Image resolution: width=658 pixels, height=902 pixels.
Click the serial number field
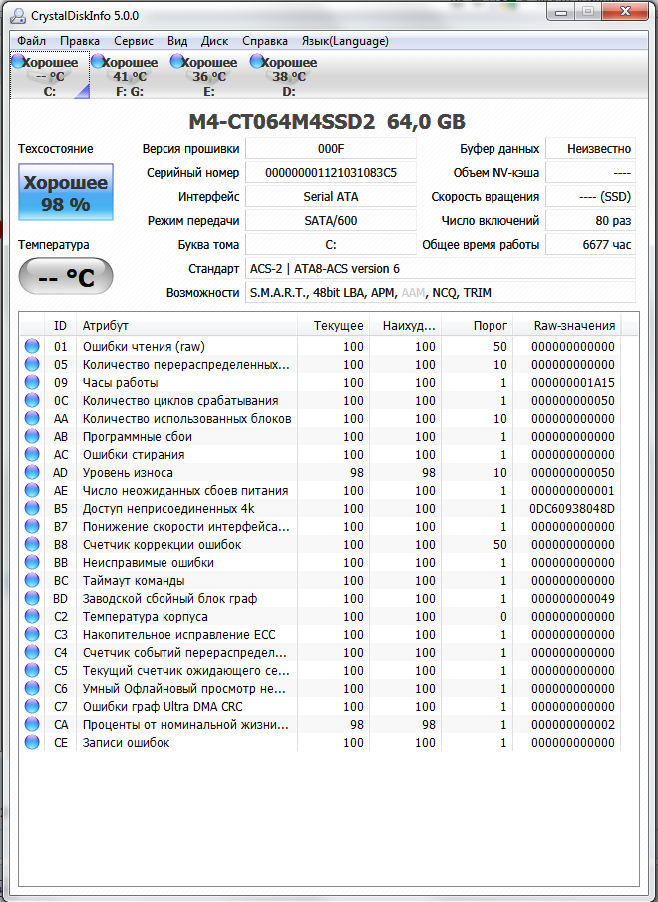331,173
